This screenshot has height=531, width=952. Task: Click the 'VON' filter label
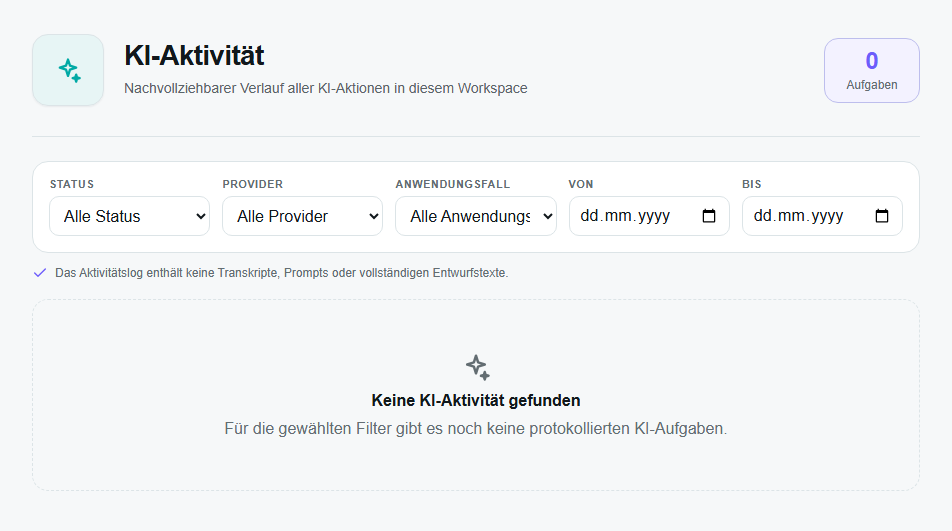coord(581,184)
